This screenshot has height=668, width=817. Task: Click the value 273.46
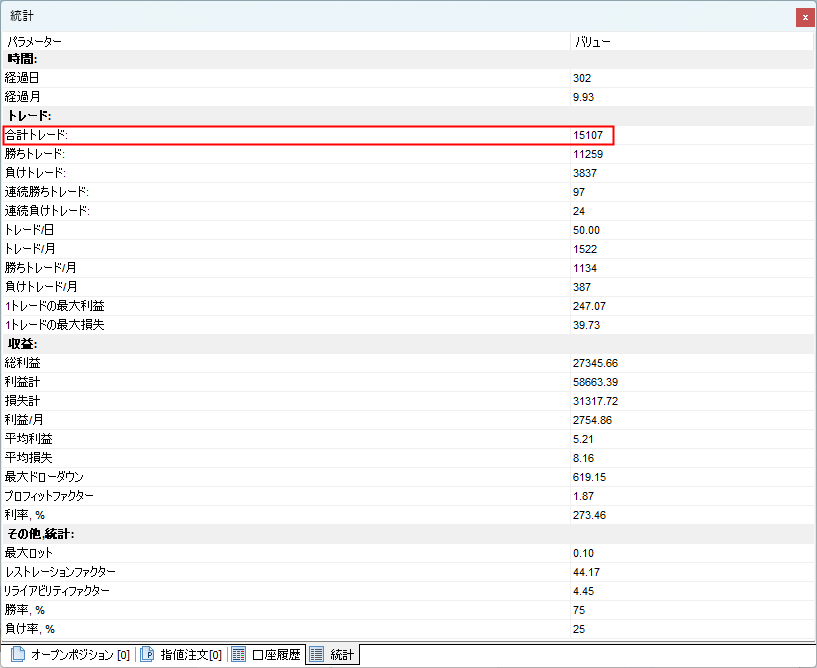click(589, 515)
